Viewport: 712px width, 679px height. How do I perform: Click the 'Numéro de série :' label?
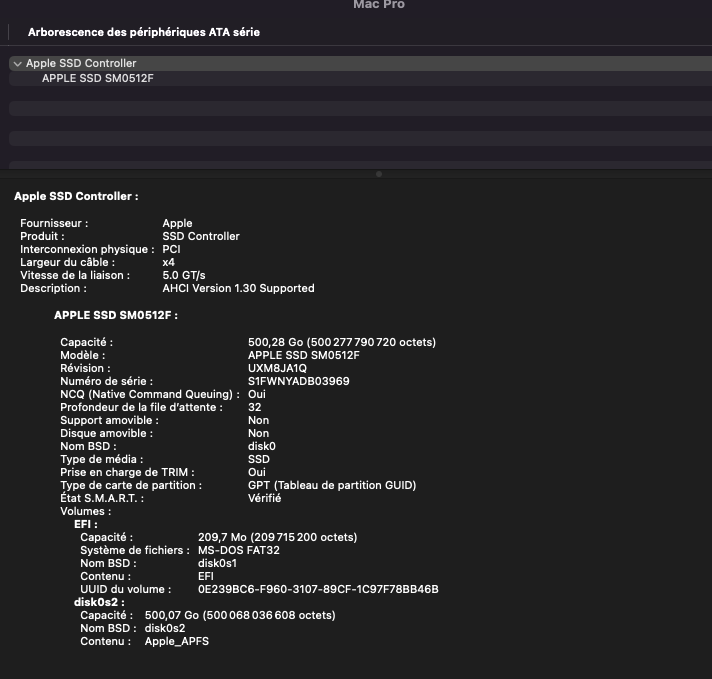107,381
